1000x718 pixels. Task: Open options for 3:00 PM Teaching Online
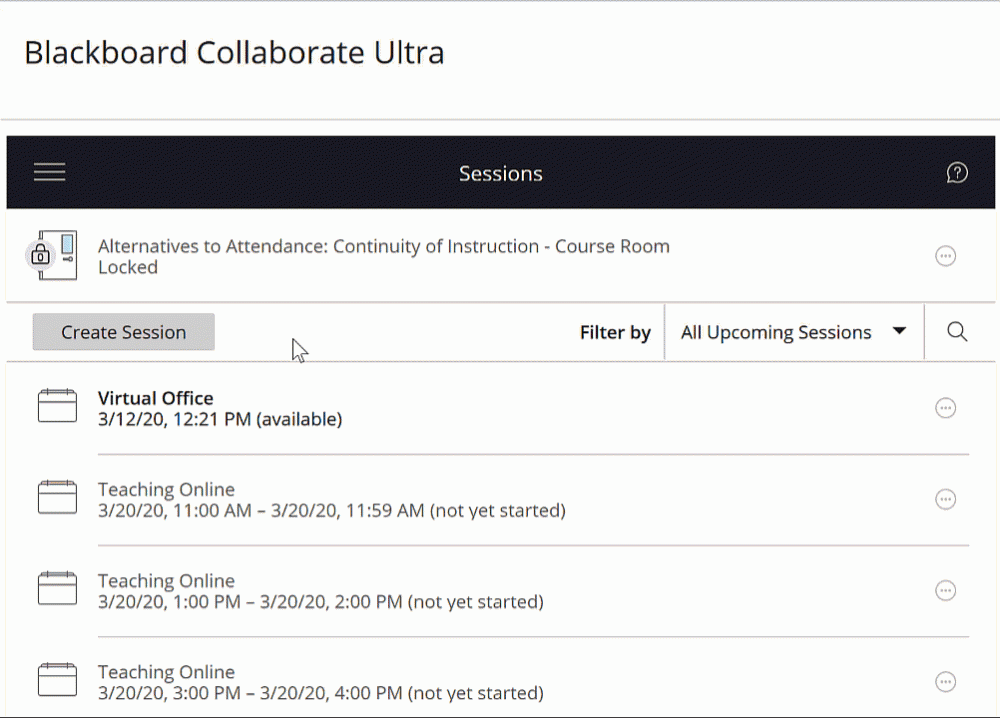945,682
